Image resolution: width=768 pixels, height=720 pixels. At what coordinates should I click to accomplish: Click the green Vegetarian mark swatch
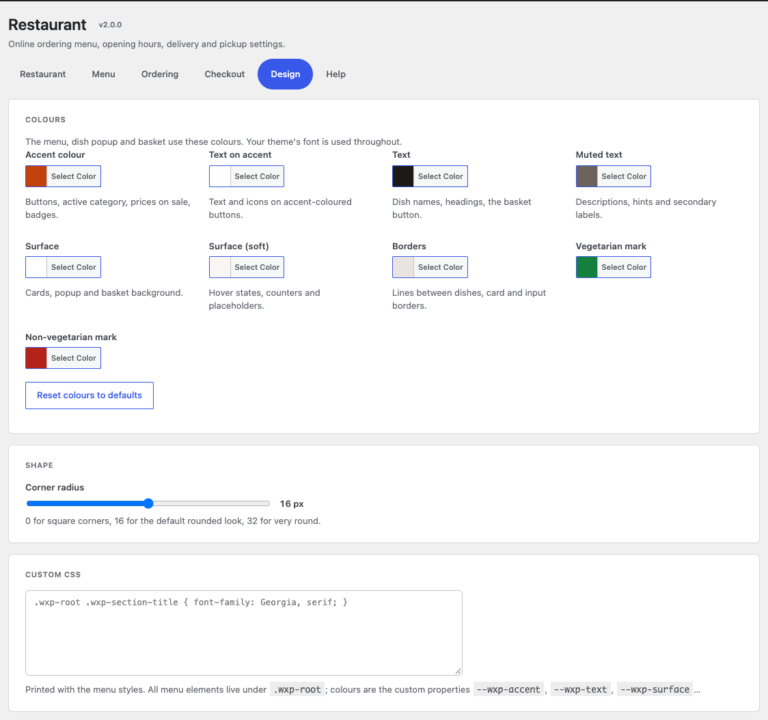click(x=587, y=267)
